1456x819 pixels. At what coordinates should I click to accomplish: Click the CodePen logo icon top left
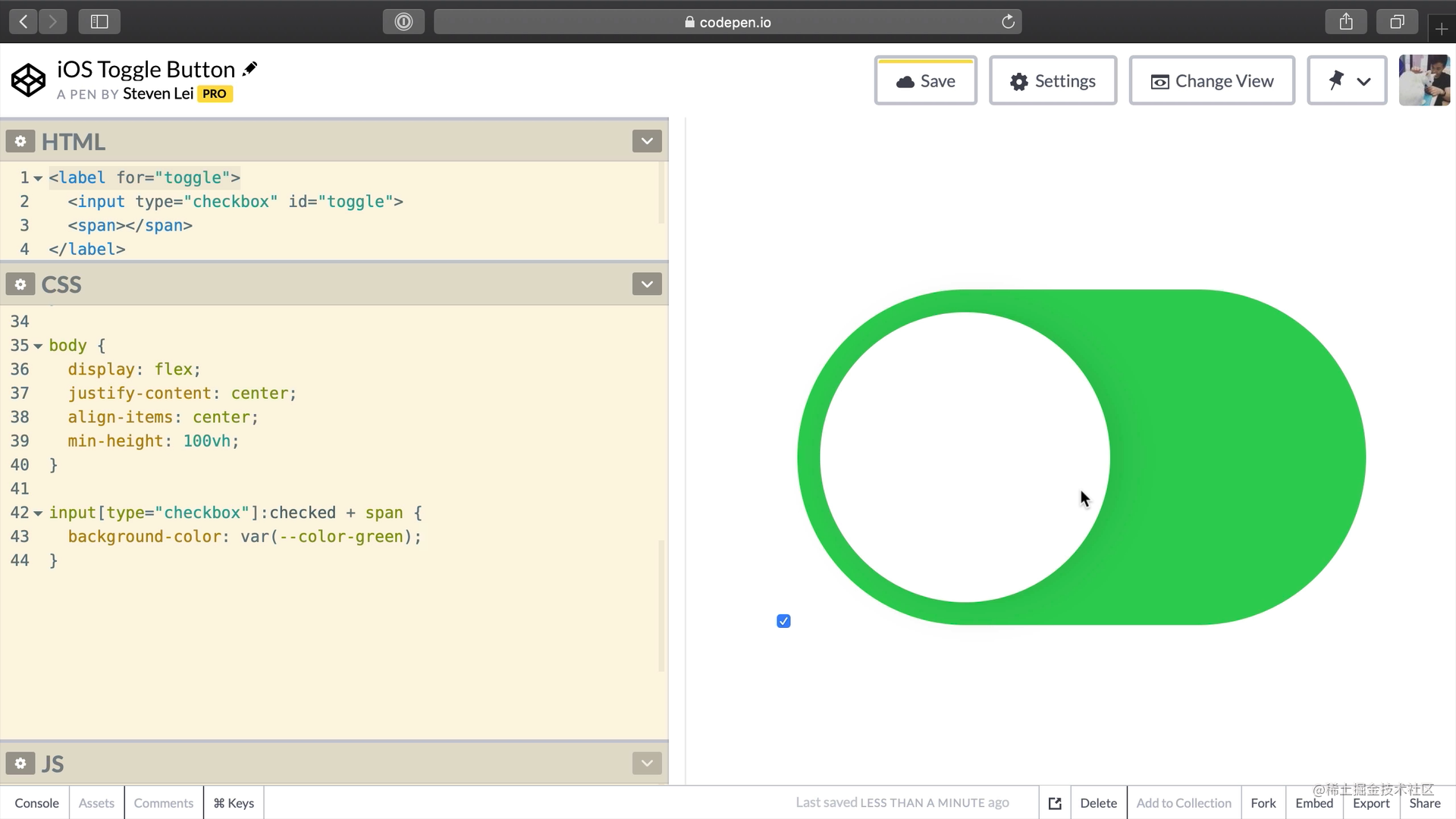[28, 80]
